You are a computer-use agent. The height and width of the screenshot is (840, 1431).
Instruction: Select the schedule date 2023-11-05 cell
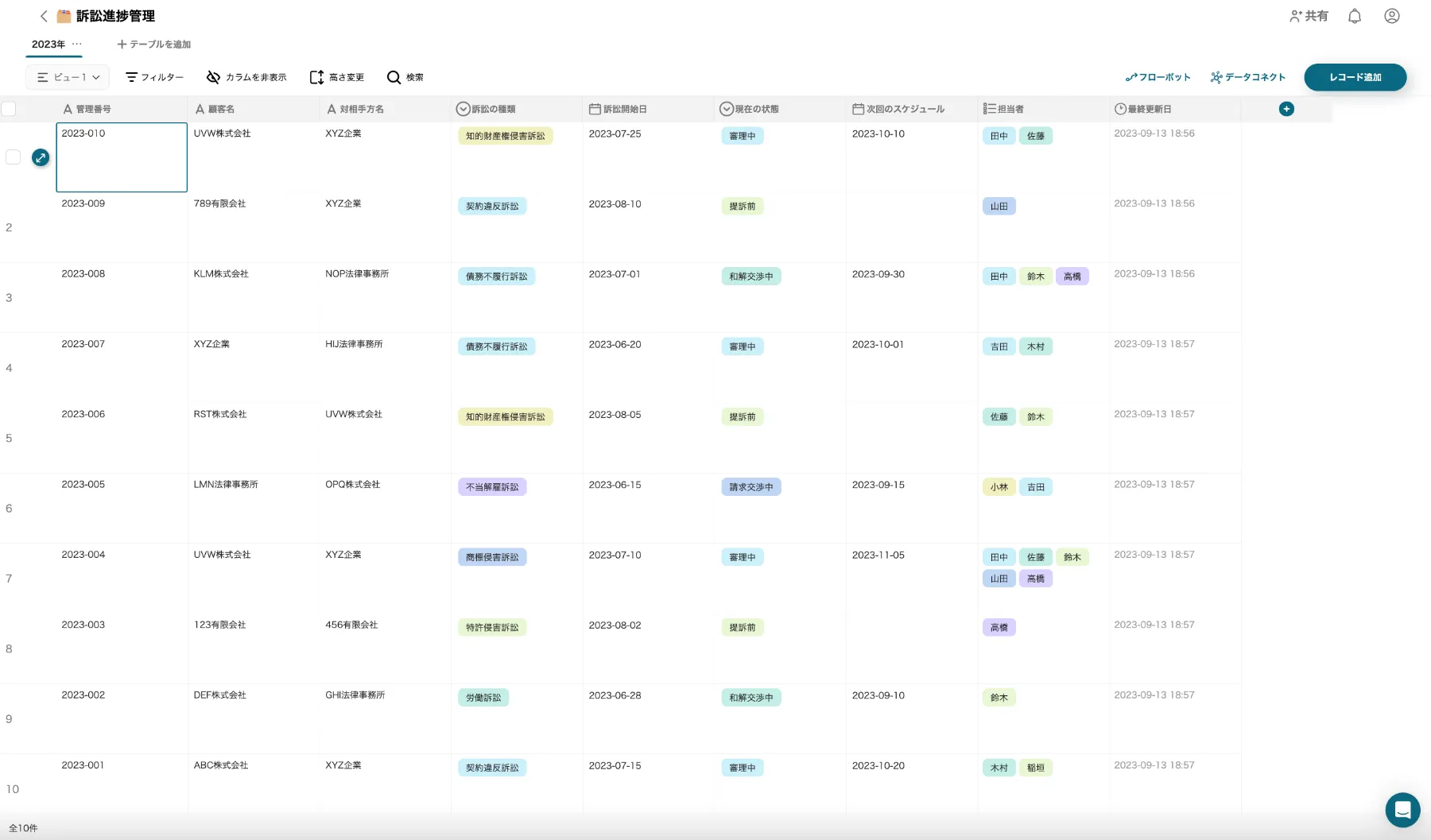(912, 579)
